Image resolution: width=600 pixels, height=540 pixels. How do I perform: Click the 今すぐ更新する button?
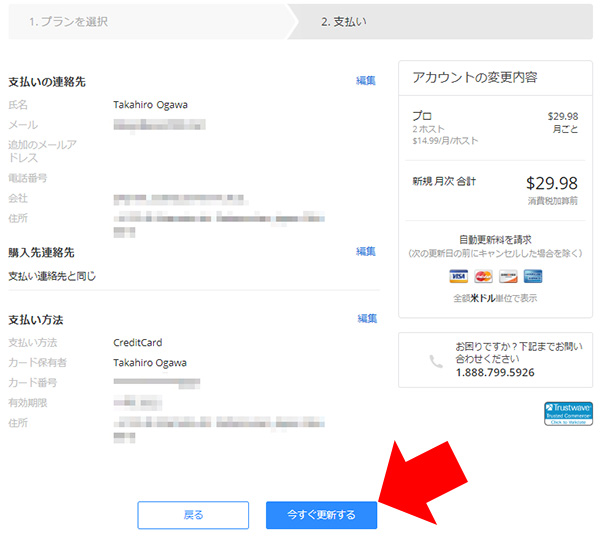[321, 515]
